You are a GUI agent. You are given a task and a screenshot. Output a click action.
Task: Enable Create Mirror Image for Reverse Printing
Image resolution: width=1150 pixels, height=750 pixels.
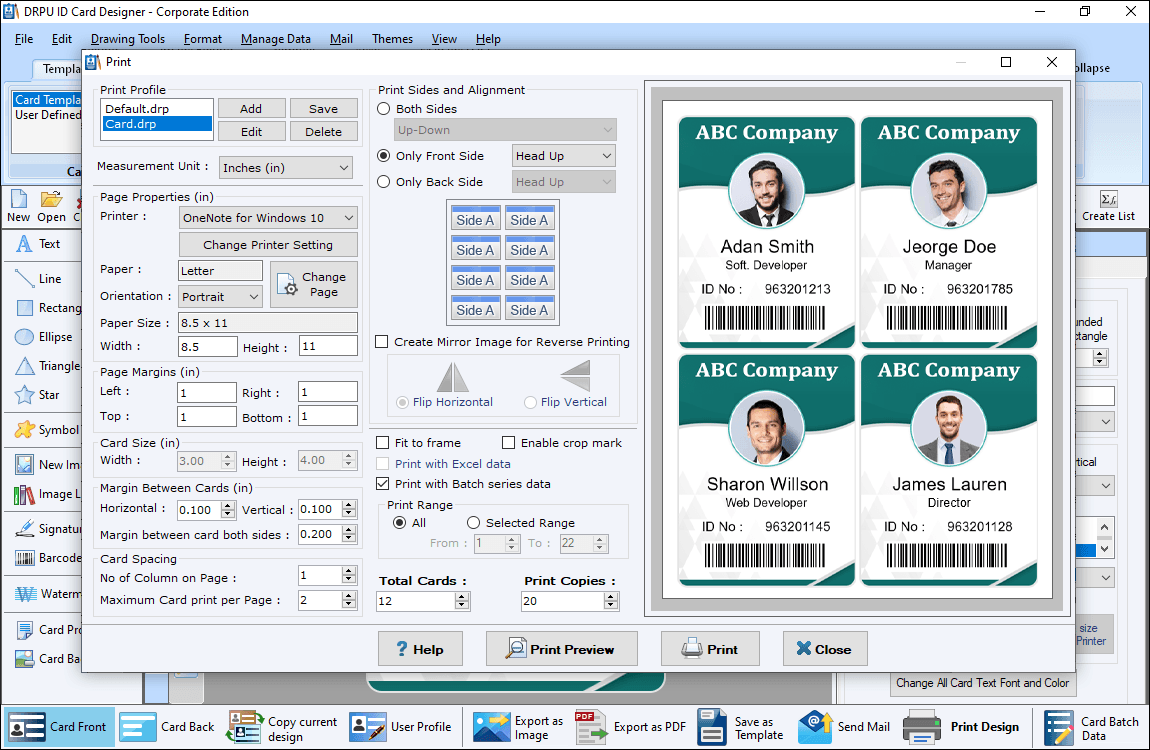pyautogui.click(x=381, y=342)
